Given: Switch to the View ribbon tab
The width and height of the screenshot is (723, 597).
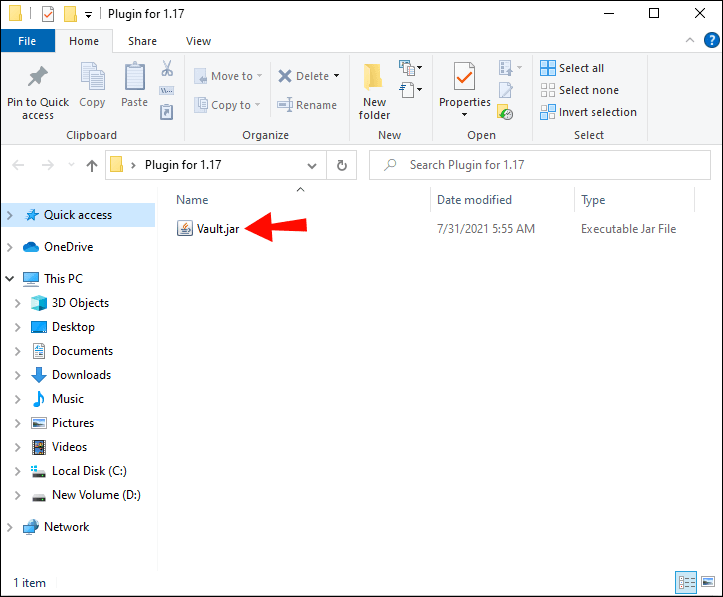Looking at the screenshot, I should (x=199, y=41).
